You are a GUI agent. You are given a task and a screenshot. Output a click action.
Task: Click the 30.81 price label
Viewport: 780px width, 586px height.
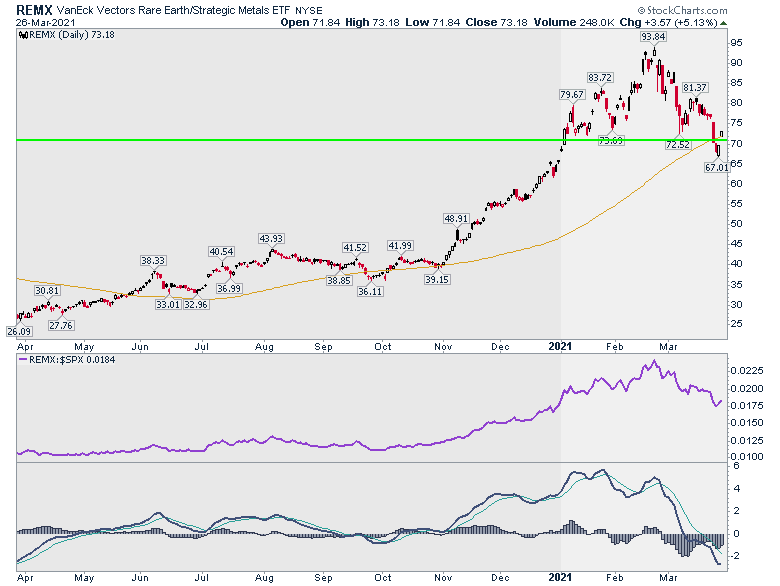coord(47,291)
